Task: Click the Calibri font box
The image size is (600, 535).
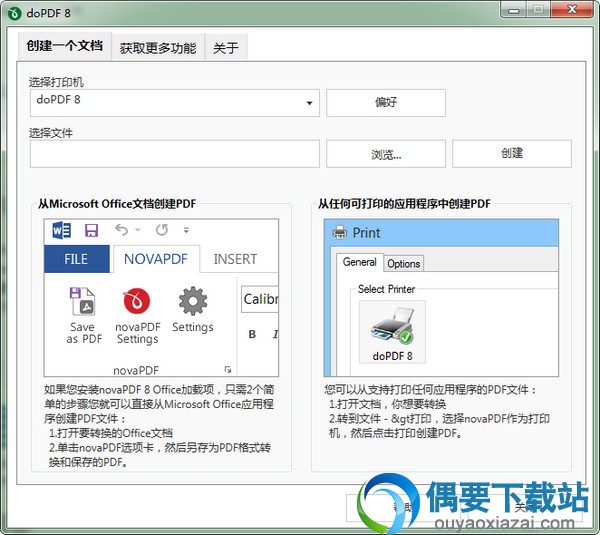Action: click(x=260, y=299)
